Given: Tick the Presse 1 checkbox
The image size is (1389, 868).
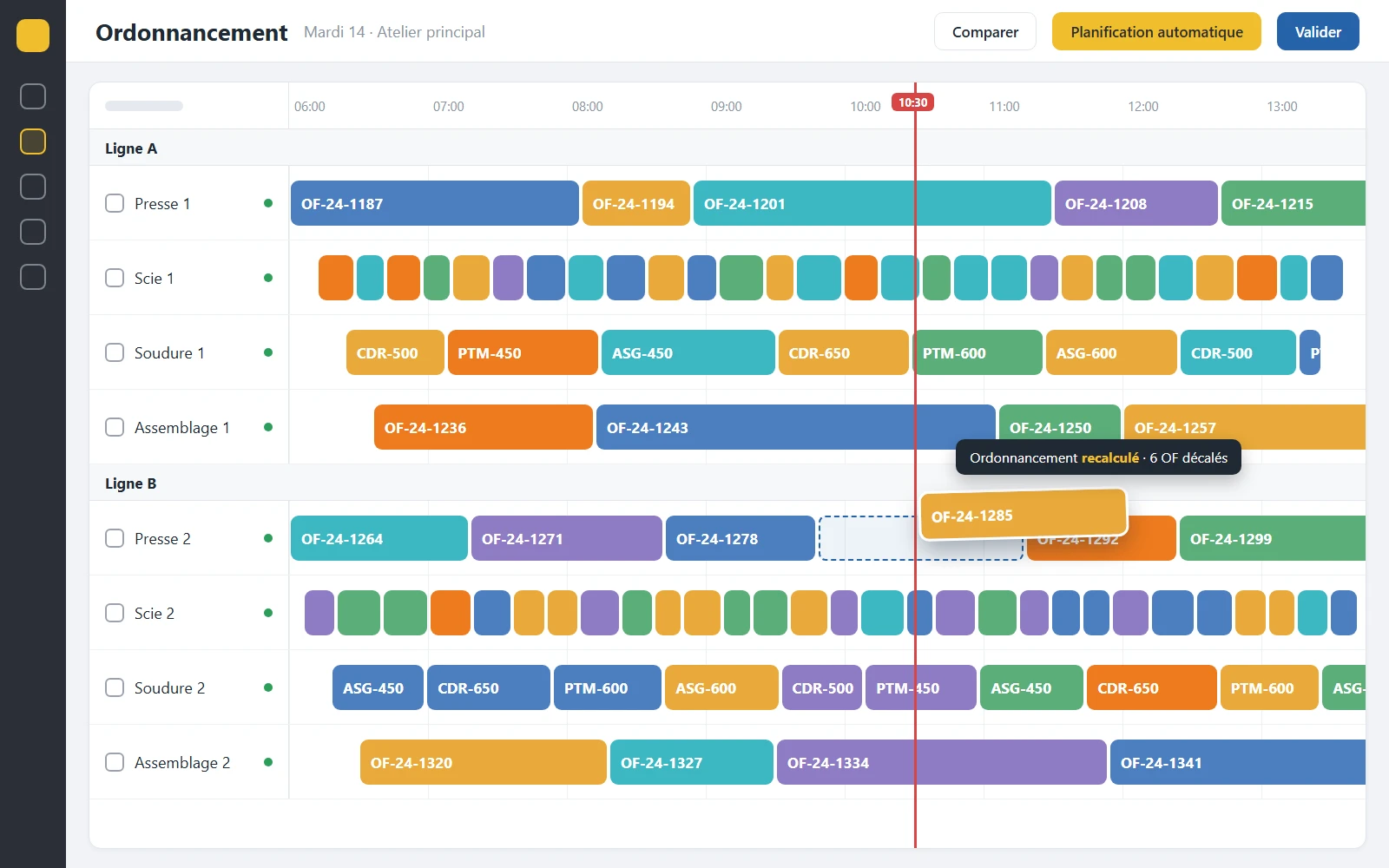Looking at the screenshot, I should [115, 203].
